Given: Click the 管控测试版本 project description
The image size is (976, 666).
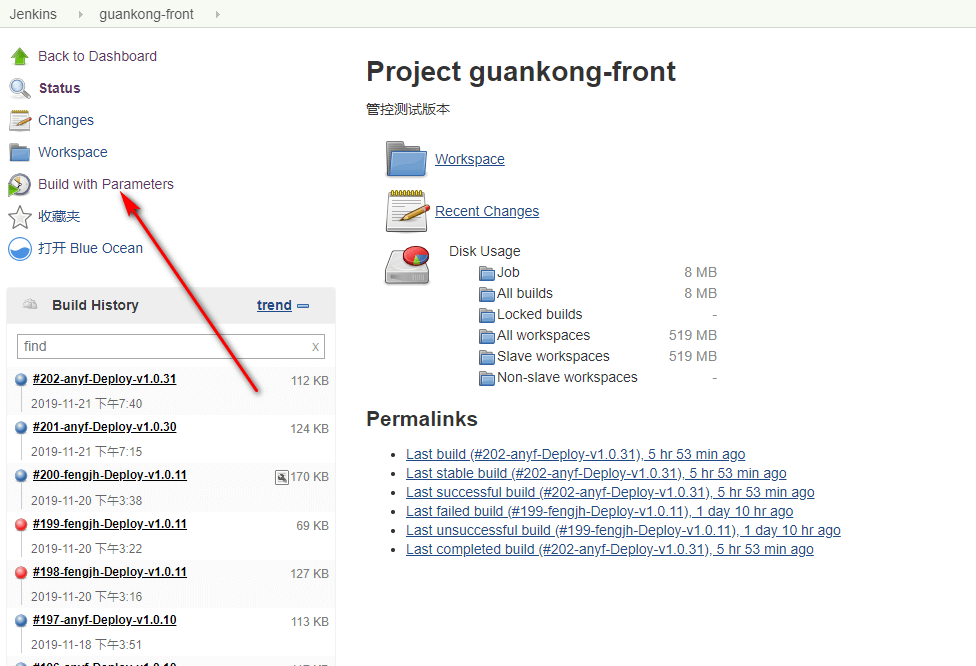Looking at the screenshot, I should tap(408, 110).
